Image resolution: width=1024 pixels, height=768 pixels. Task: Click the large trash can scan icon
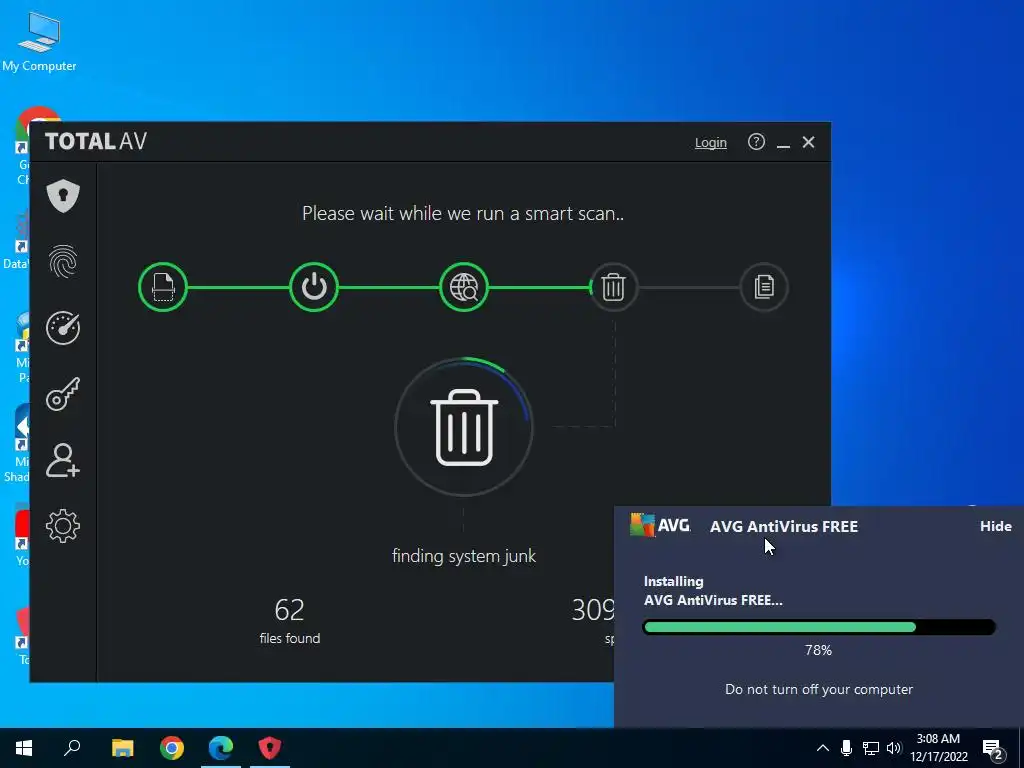464,427
